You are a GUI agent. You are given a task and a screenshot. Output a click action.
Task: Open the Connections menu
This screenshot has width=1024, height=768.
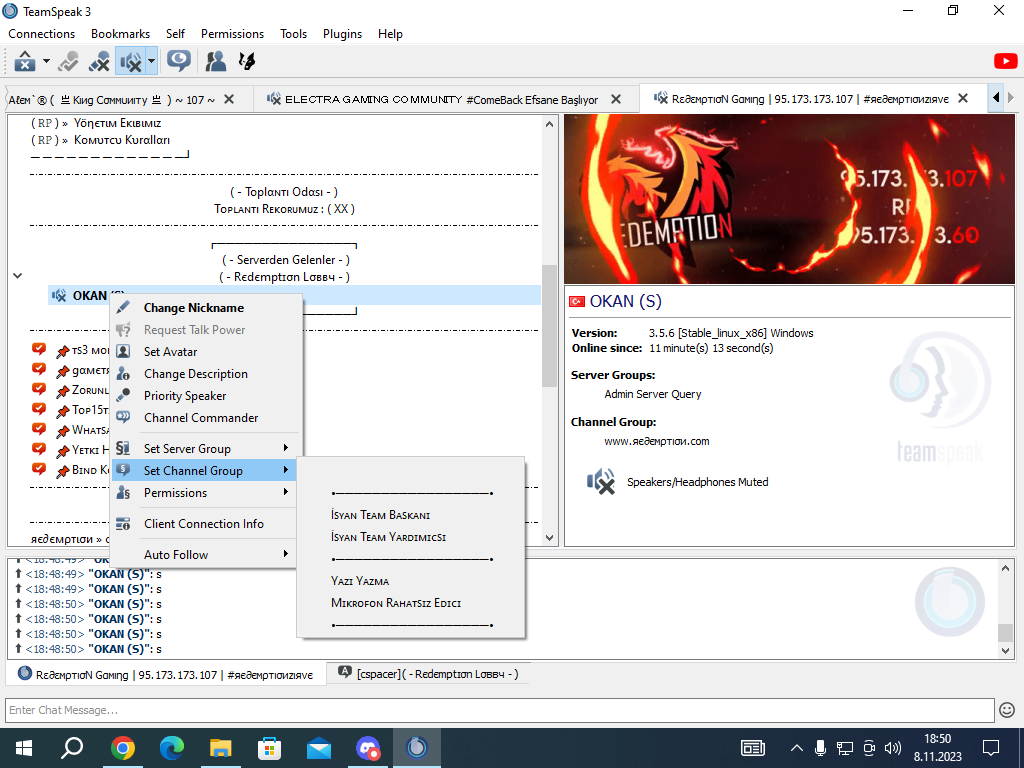click(42, 34)
